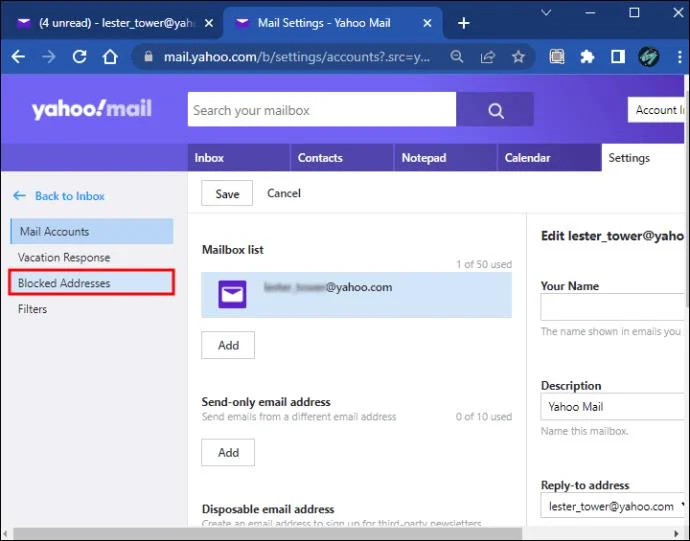
Task: Click the Description field containing Yahoo Mail
Action: (x=613, y=406)
